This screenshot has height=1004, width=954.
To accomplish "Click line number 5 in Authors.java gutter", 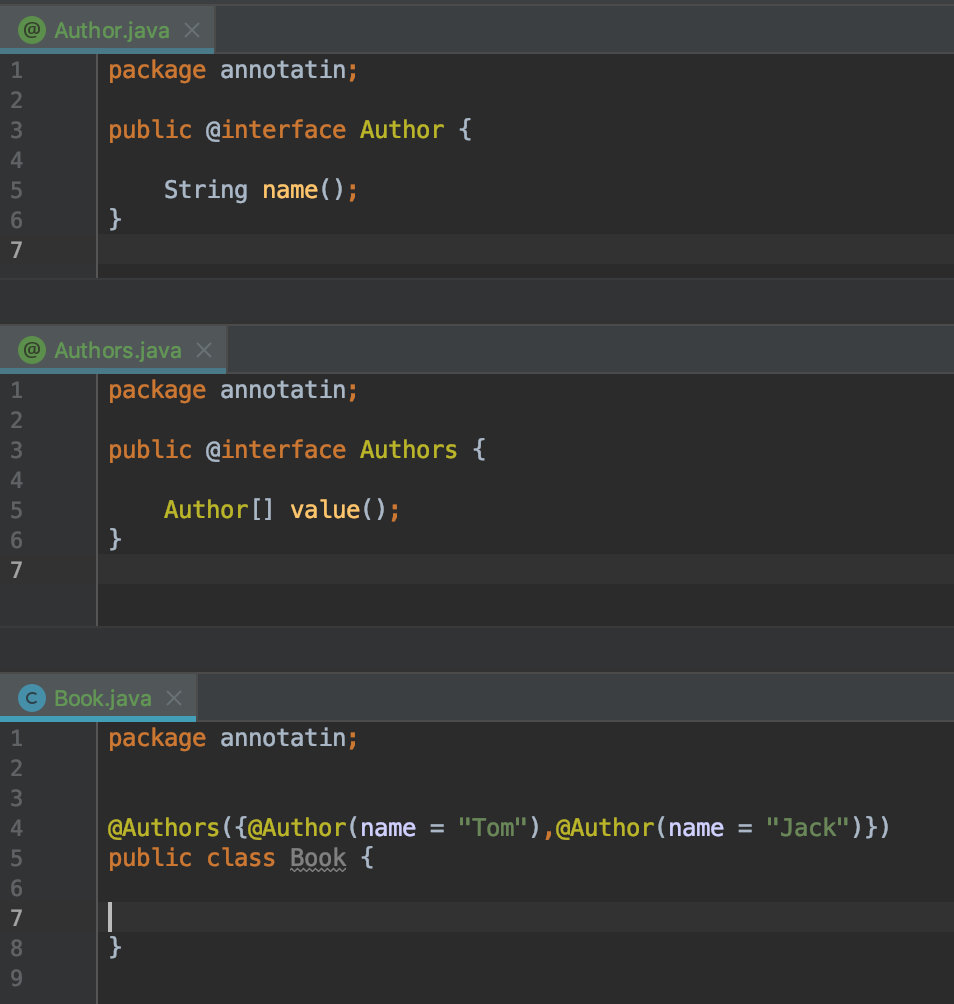I will (15, 509).
